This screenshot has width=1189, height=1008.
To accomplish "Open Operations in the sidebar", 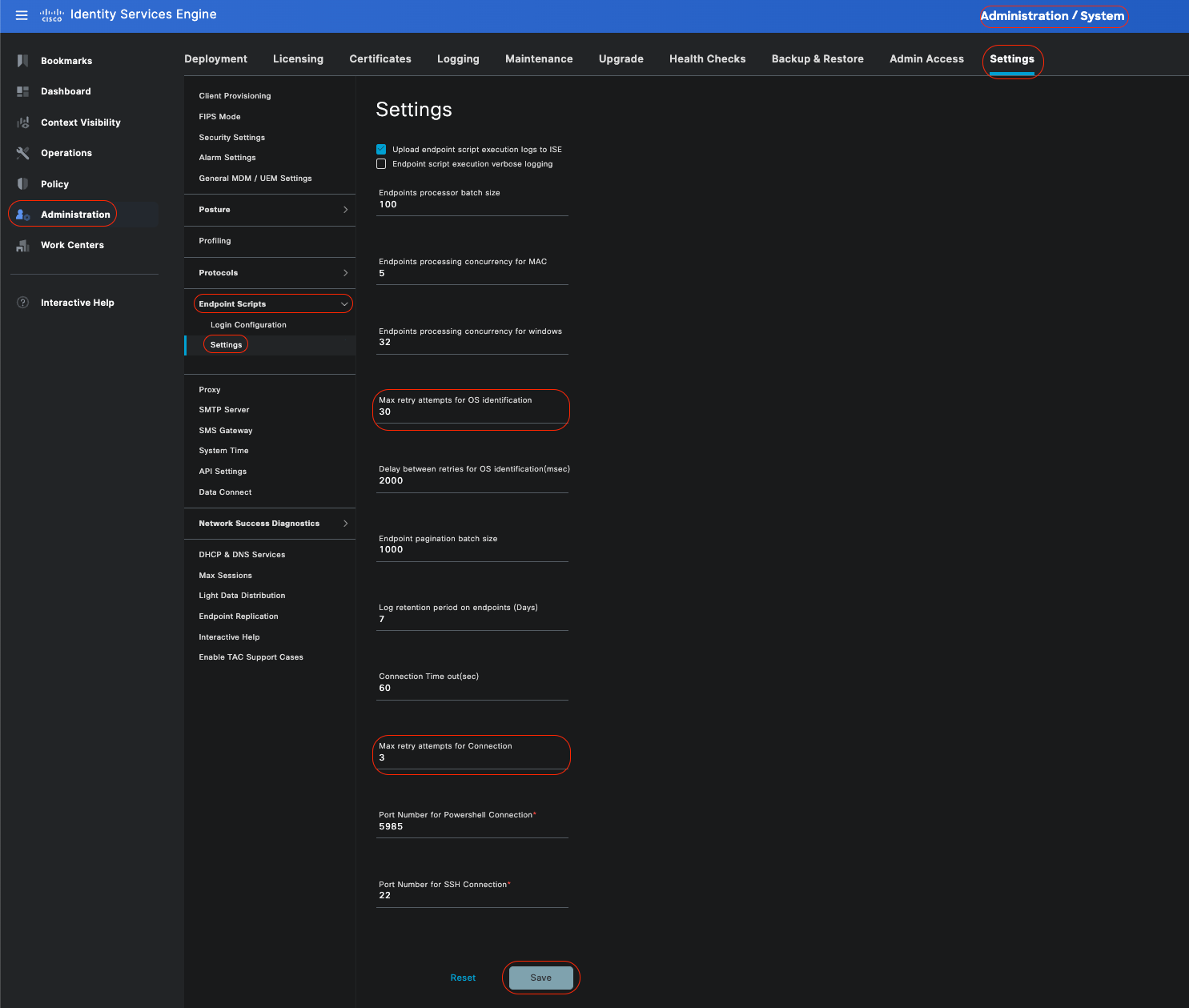I will [66, 153].
